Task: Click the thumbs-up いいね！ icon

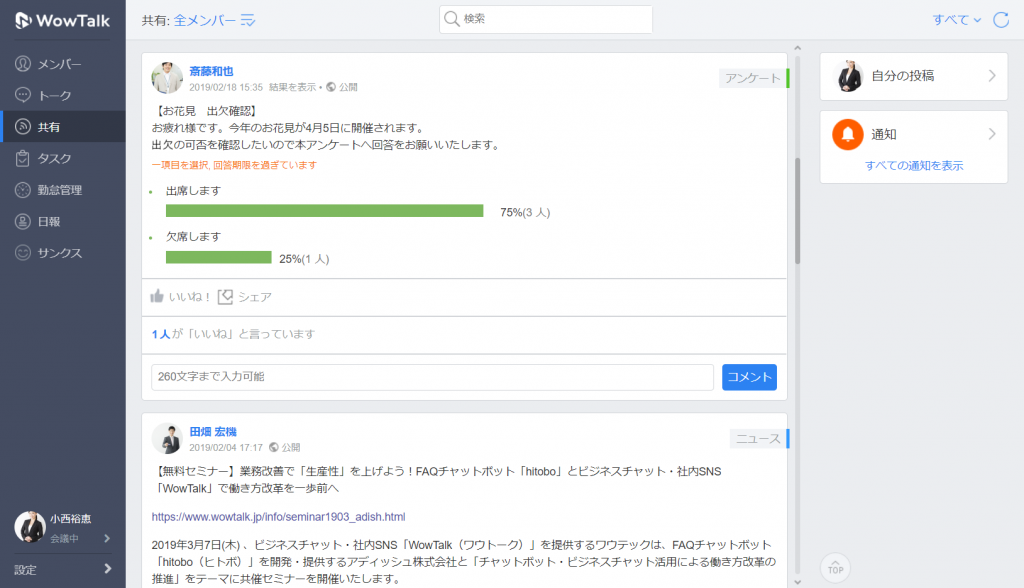Action: (x=157, y=296)
